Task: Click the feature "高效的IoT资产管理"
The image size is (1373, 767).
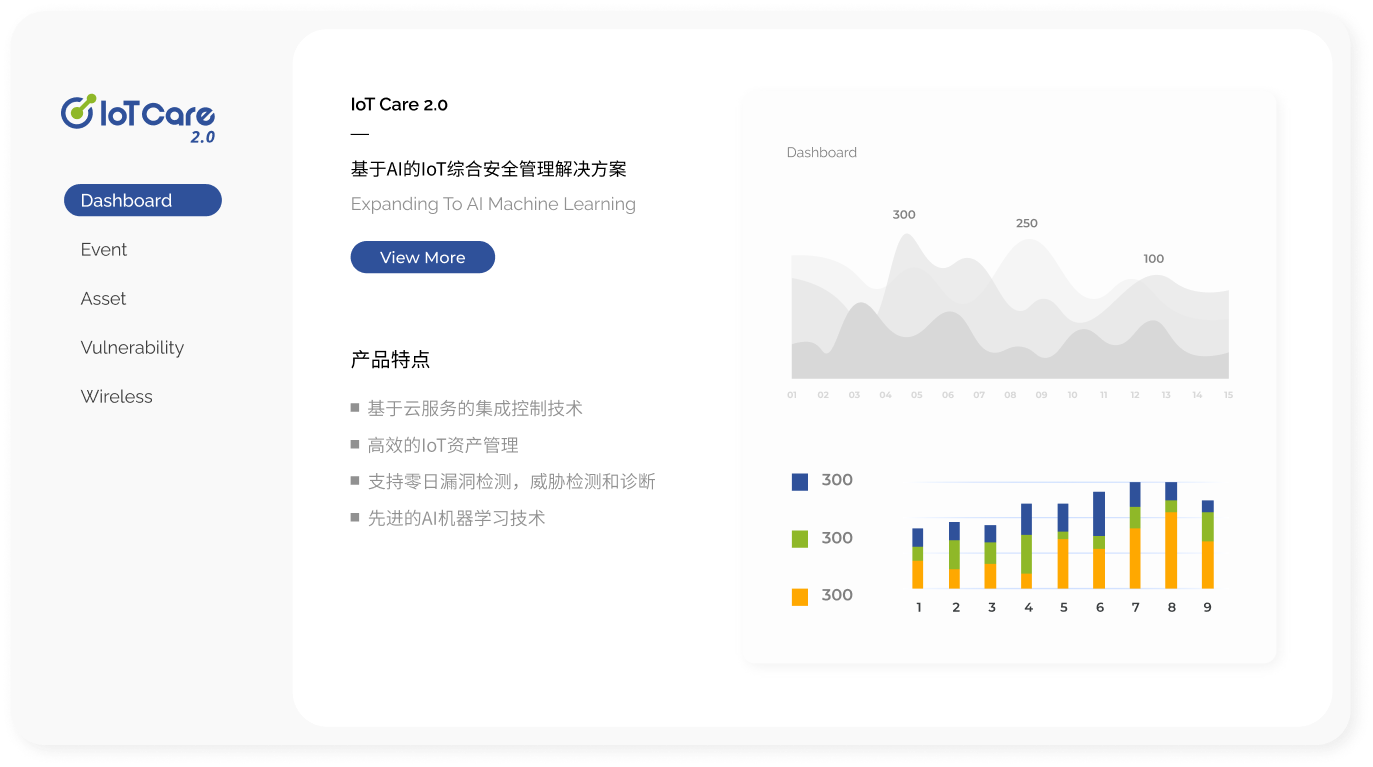Action: [x=443, y=445]
